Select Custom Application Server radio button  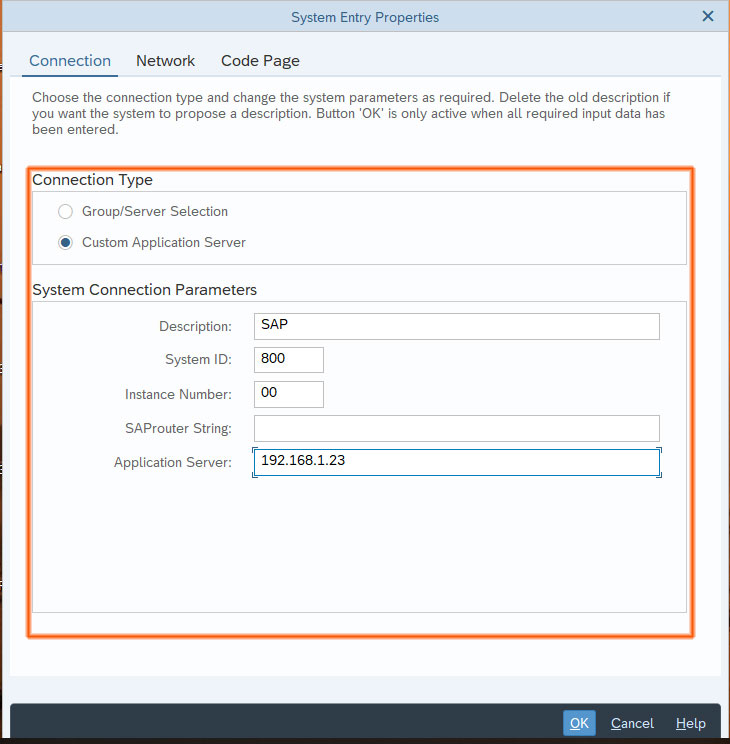coord(66,242)
